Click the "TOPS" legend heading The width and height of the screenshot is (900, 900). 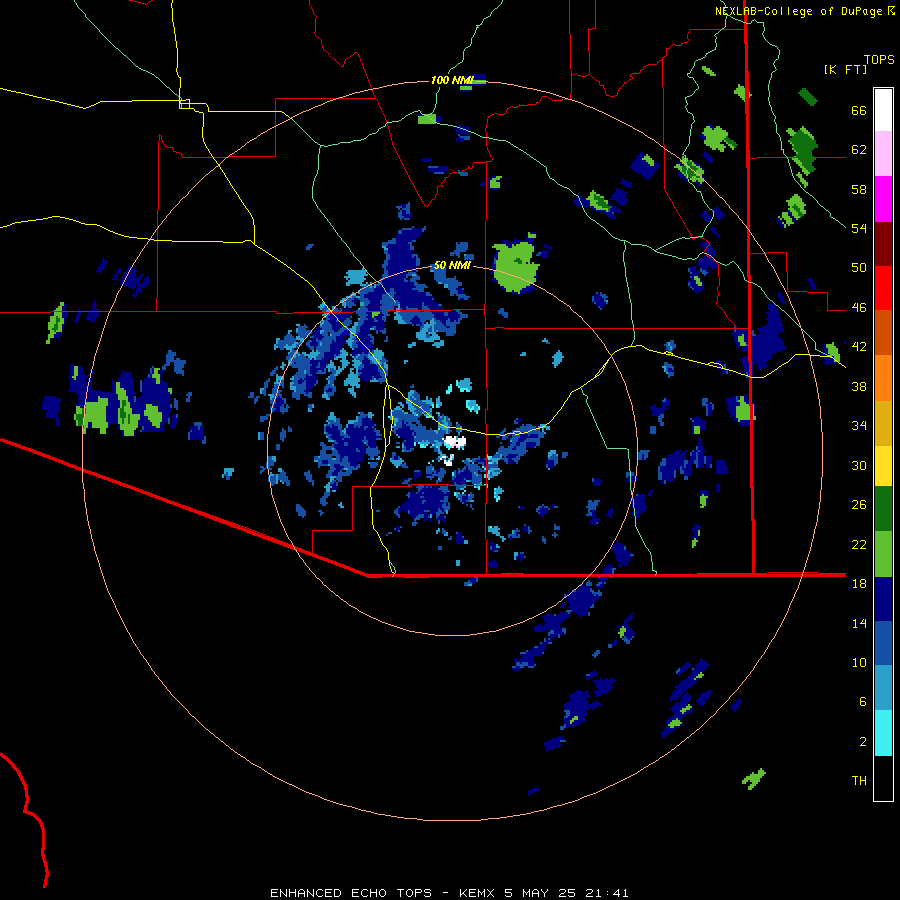(x=879, y=60)
